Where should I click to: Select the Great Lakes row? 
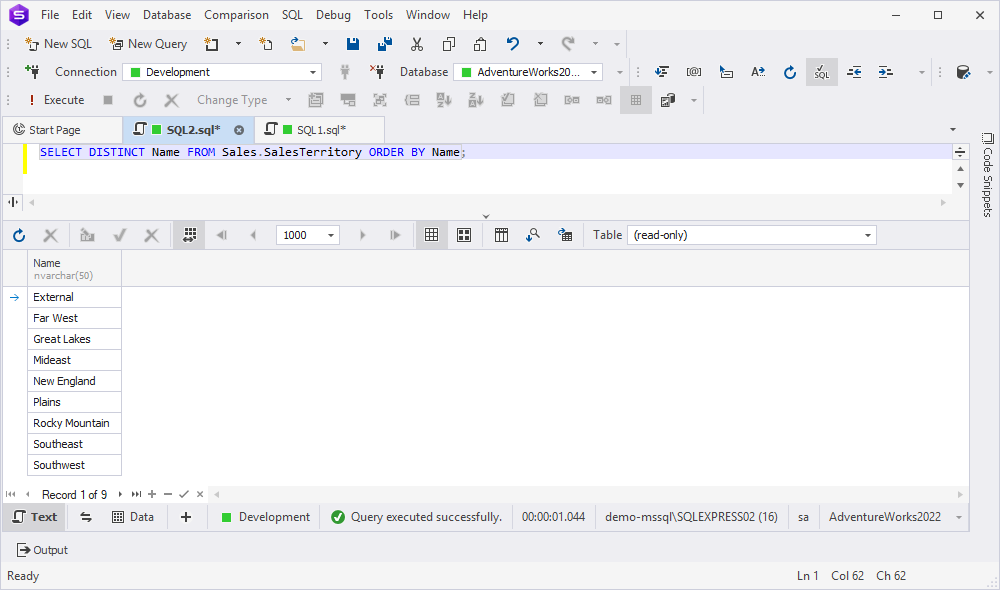pyautogui.click(x=74, y=339)
